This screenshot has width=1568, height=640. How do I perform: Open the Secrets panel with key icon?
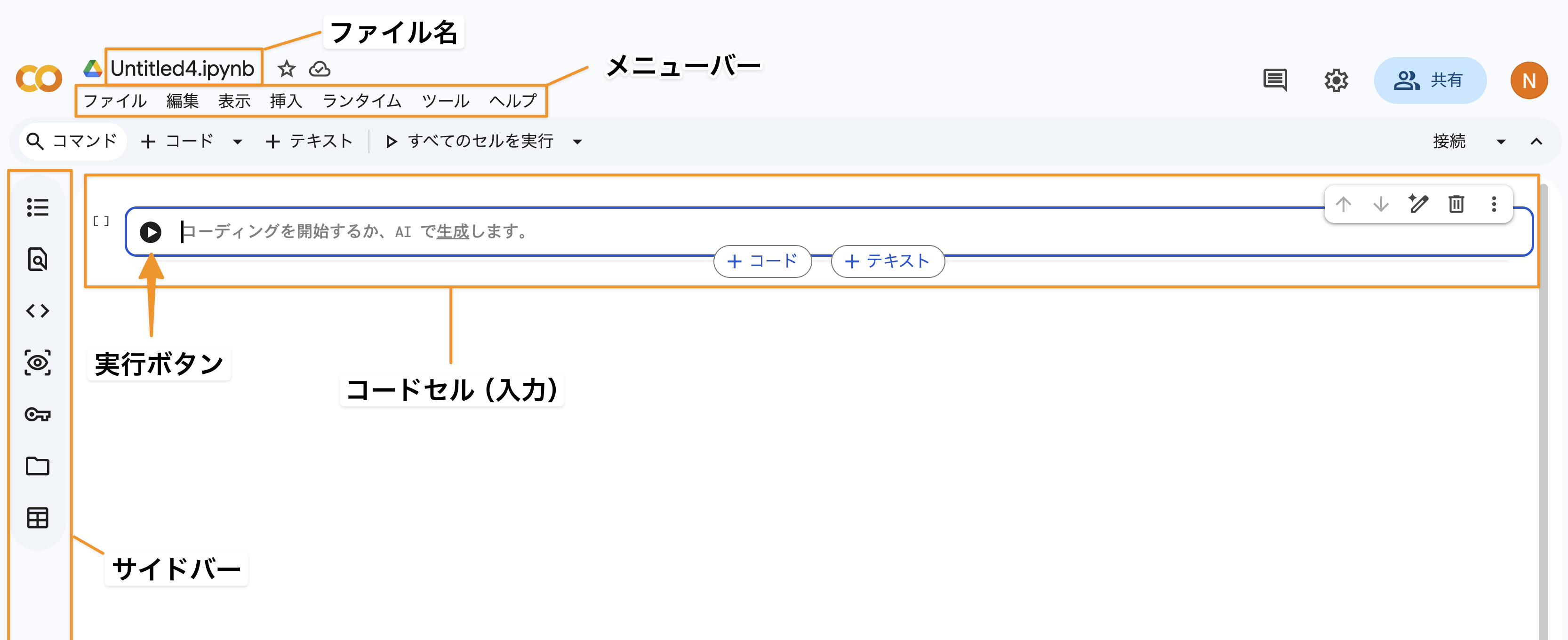38,414
